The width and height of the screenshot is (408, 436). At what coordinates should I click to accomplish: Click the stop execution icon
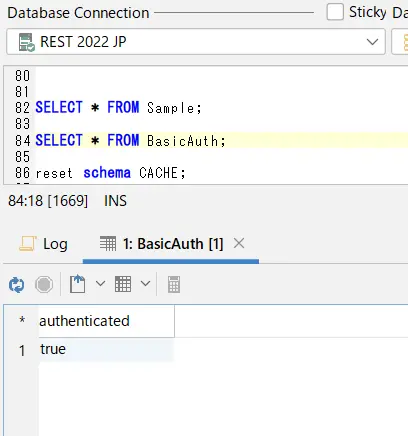44,284
